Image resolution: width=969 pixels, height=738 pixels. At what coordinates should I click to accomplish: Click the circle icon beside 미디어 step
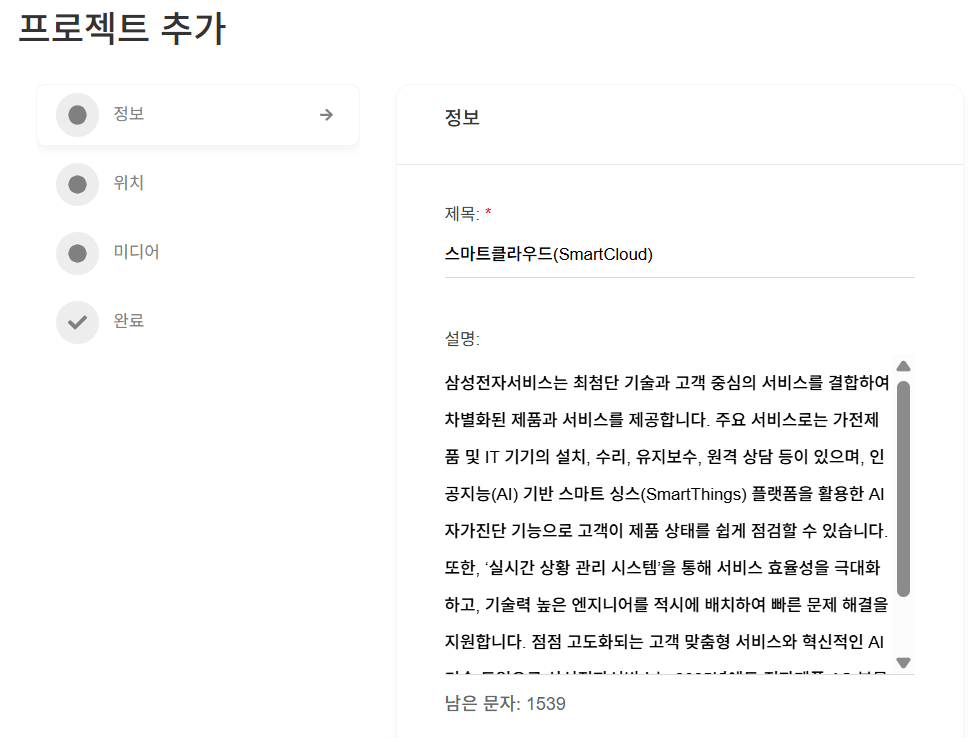point(77,253)
